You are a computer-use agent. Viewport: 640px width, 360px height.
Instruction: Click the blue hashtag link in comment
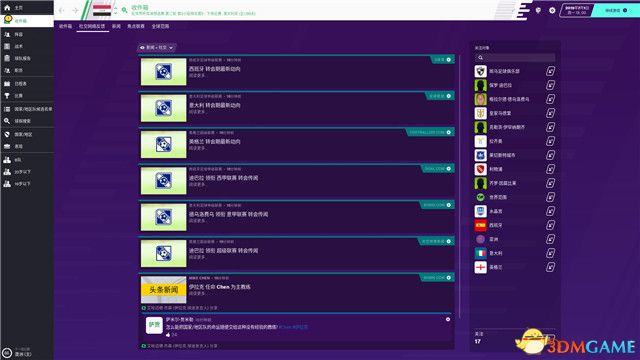(x=293, y=327)
